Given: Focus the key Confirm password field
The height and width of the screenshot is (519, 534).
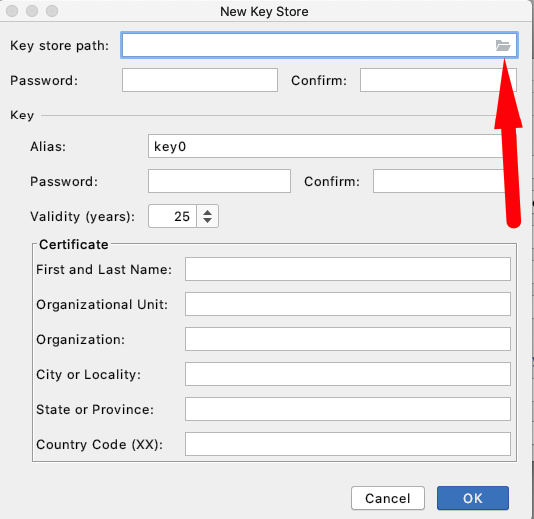Looking at the screenshot, I should [444, 181].
